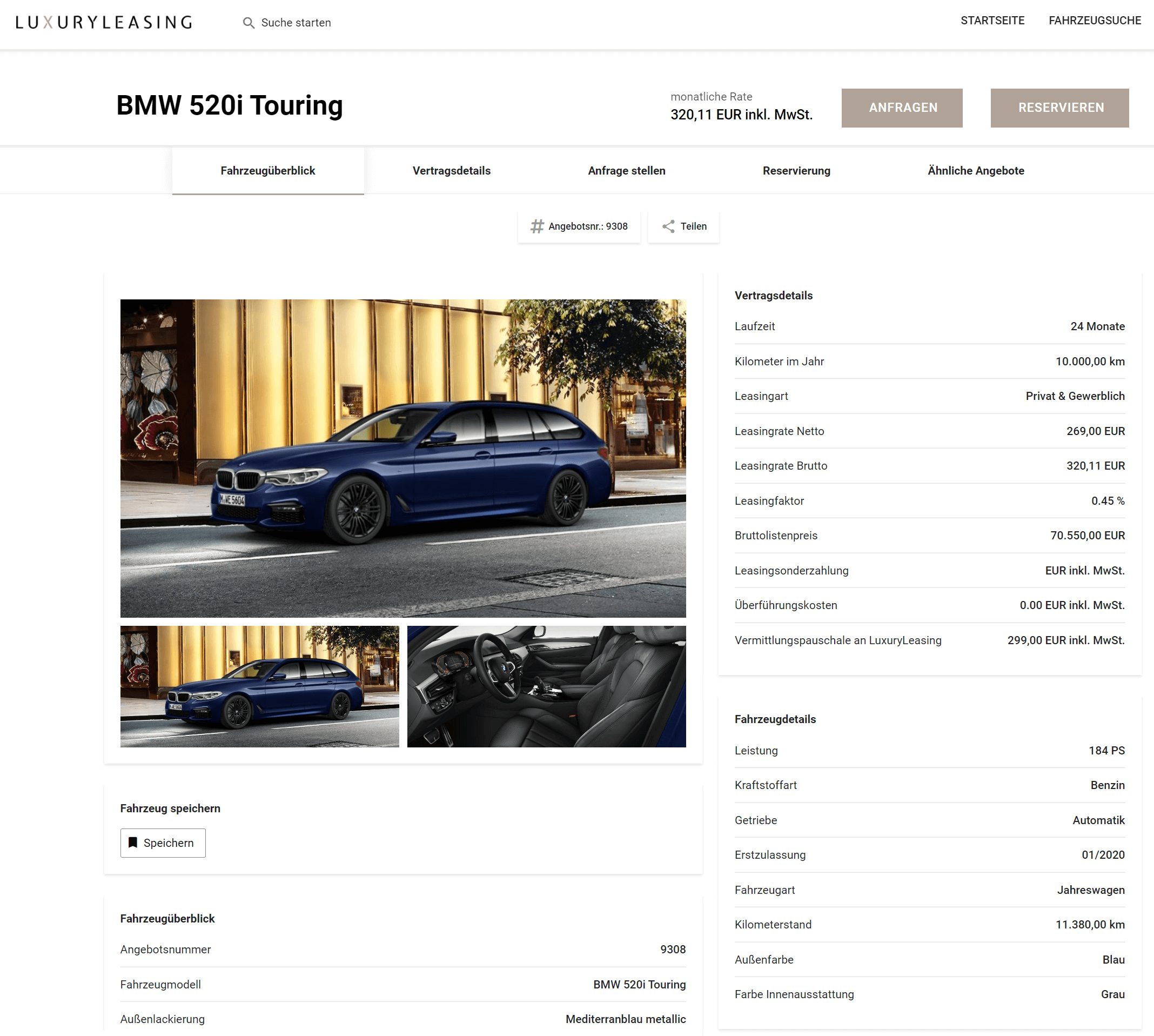The height and width of the screenshot is (1036, 1154).
Task: Open the Fahrzeugüberblick tab
Action: coord(268,171)
